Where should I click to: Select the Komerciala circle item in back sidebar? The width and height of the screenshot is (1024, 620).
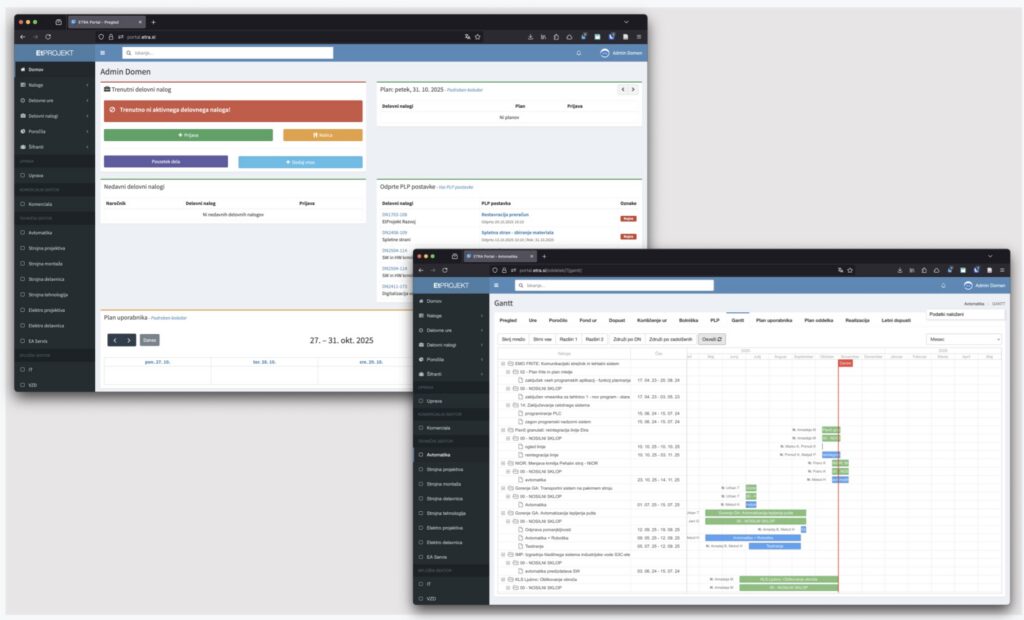(23, 203)
